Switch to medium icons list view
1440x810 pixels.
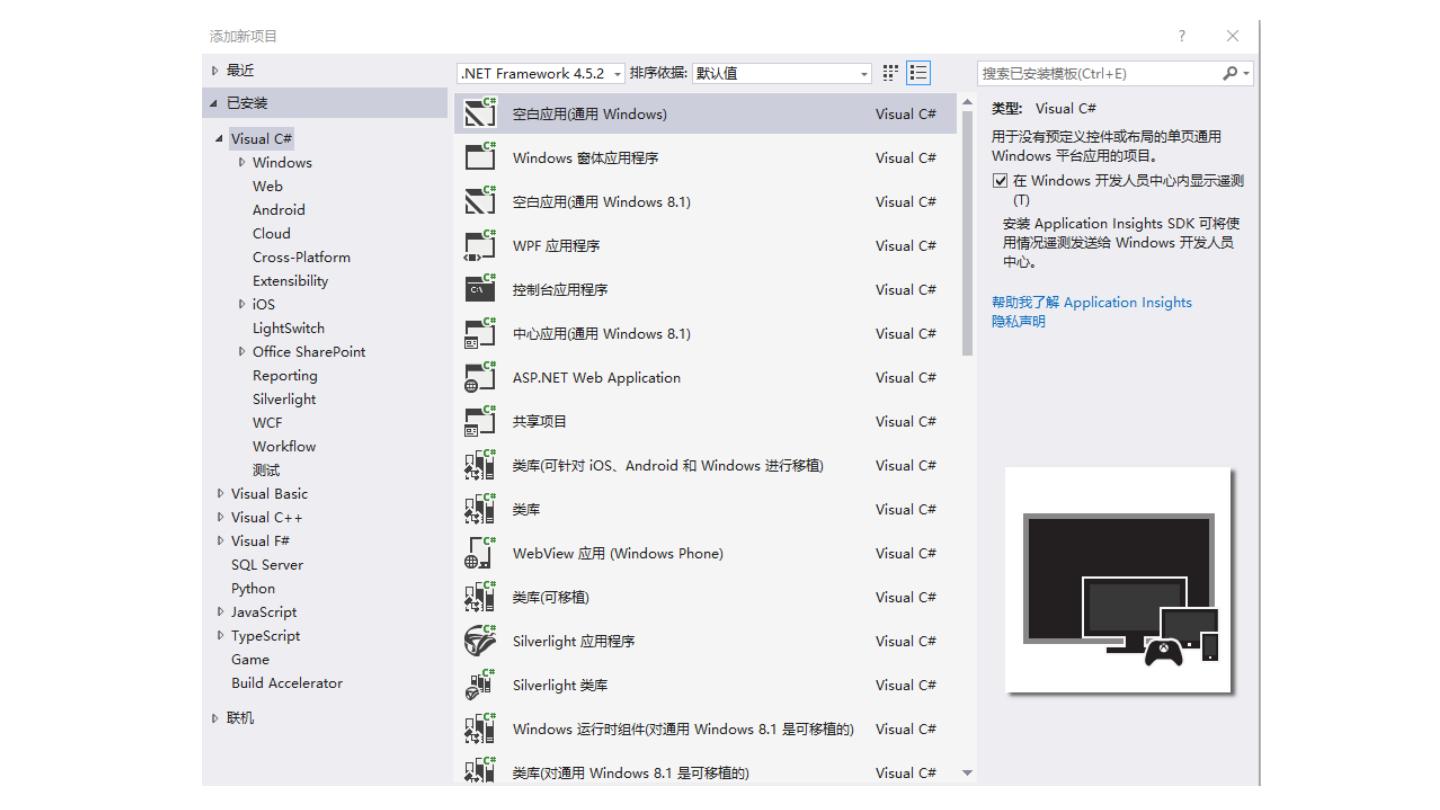(x=917, y=73)
